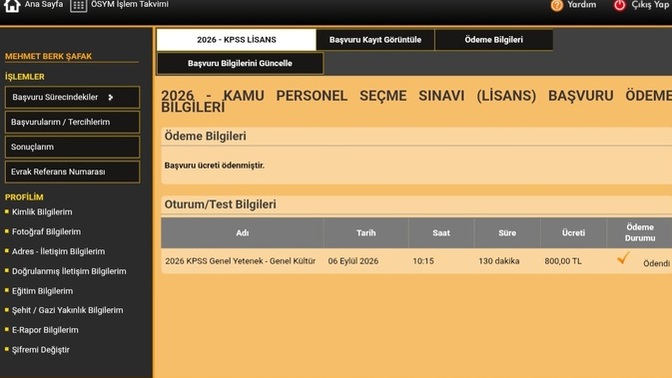Switch to Başvuru Kayıt Görüntüle tab
The height and width of the screenshot is (378, 672).
375,40
